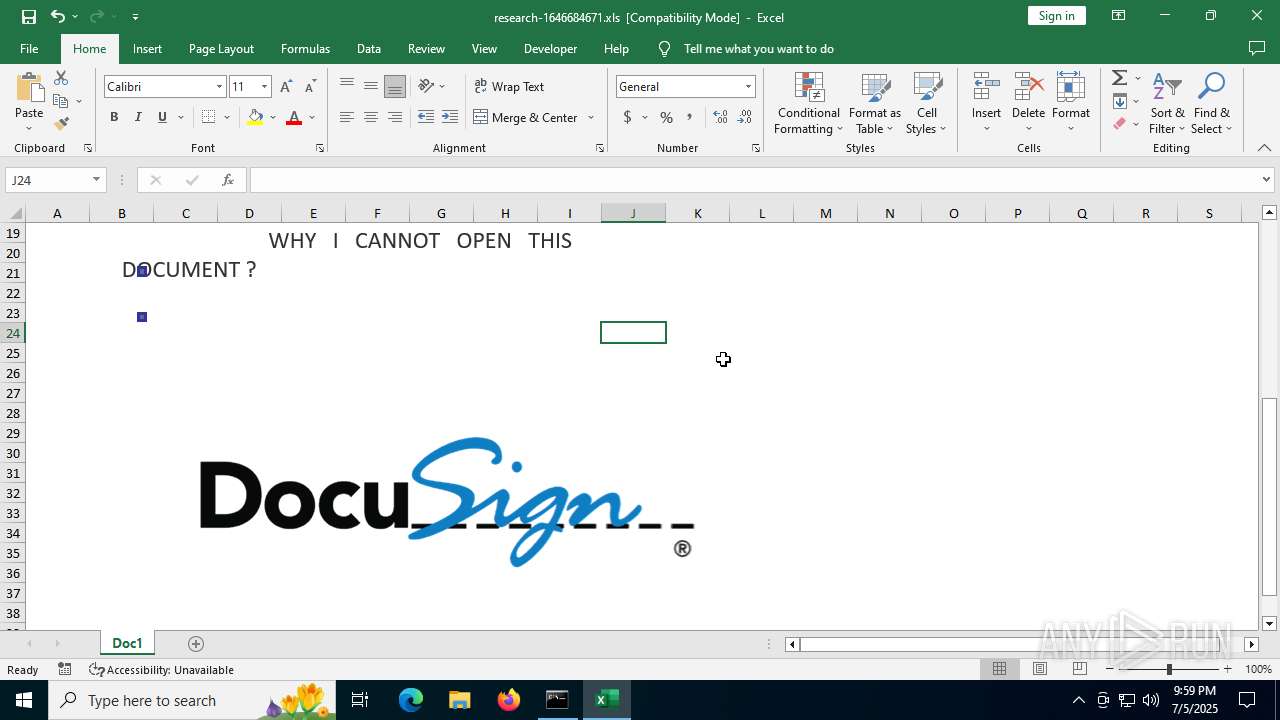Center text horizontally
This screenshot has height=720, width=1280.
pyautogui.click(x=371, y=117)
